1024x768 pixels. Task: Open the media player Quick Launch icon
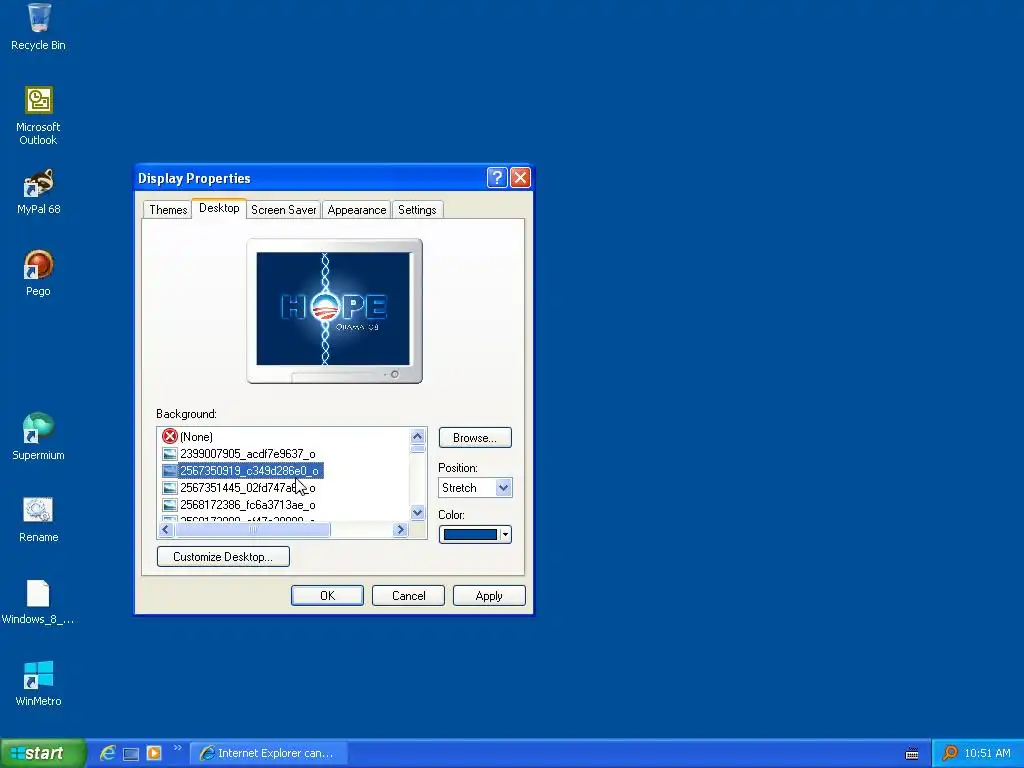pos(154,753)
